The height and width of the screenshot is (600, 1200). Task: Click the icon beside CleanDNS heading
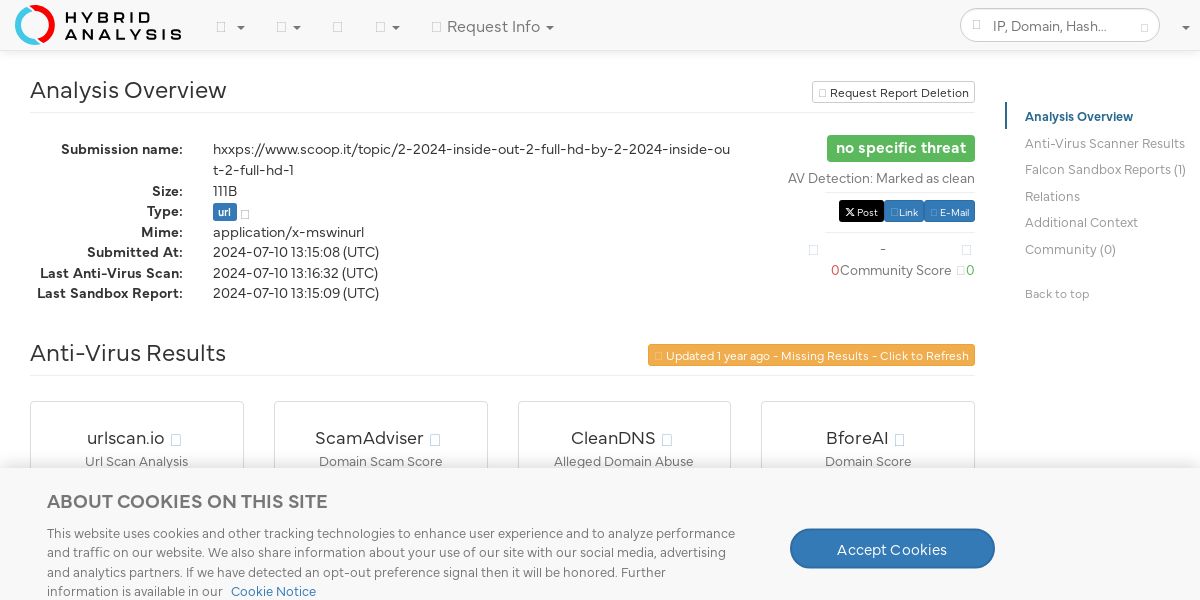(667, 440)
